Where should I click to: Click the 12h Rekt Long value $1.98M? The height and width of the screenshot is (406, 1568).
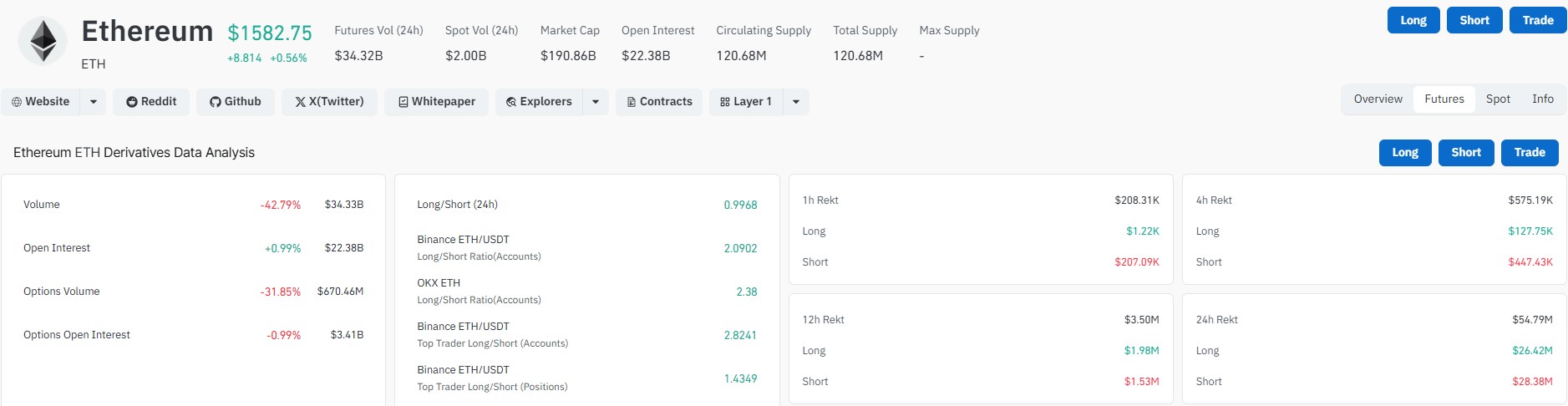[1142, 351]
